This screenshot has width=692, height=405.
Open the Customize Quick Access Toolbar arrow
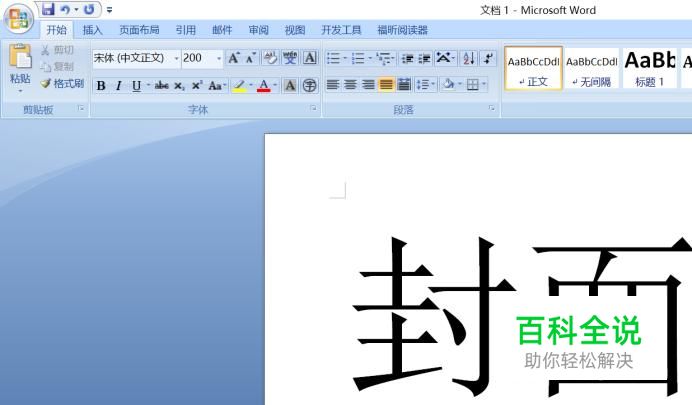(109, 9)
